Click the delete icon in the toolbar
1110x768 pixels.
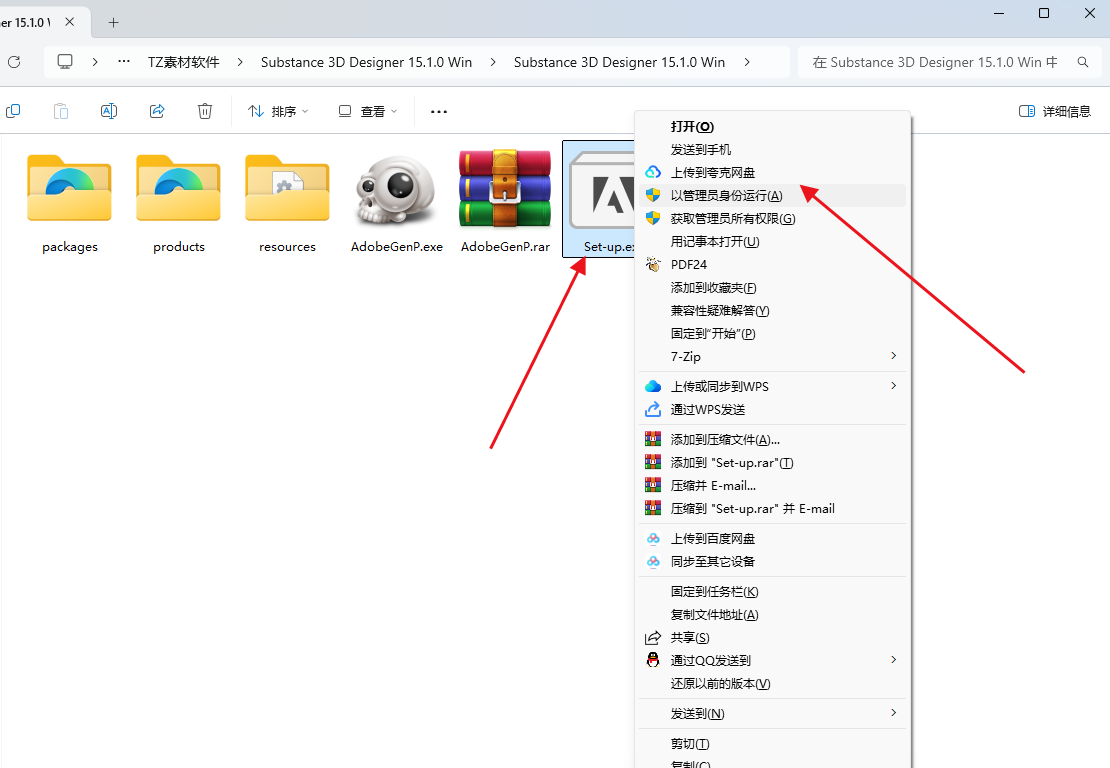coord(205,111)
